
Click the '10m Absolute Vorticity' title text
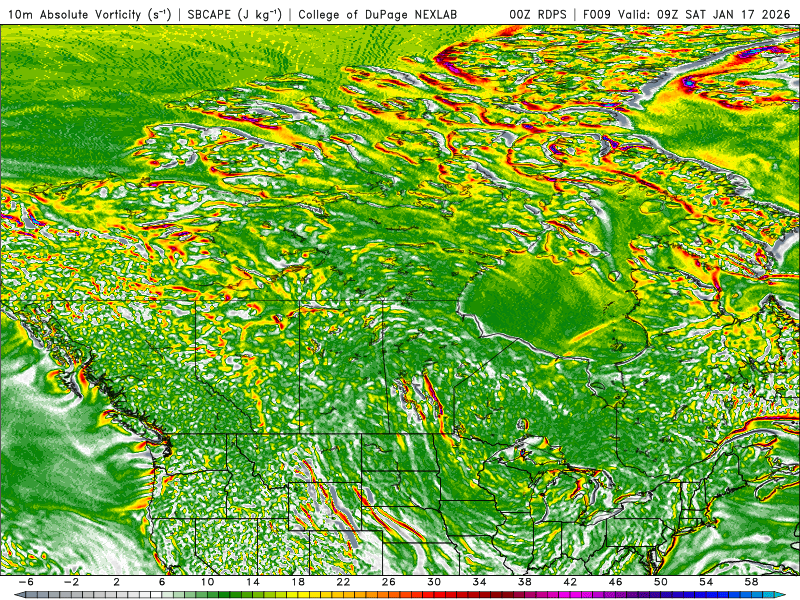(x=74, y=15)
